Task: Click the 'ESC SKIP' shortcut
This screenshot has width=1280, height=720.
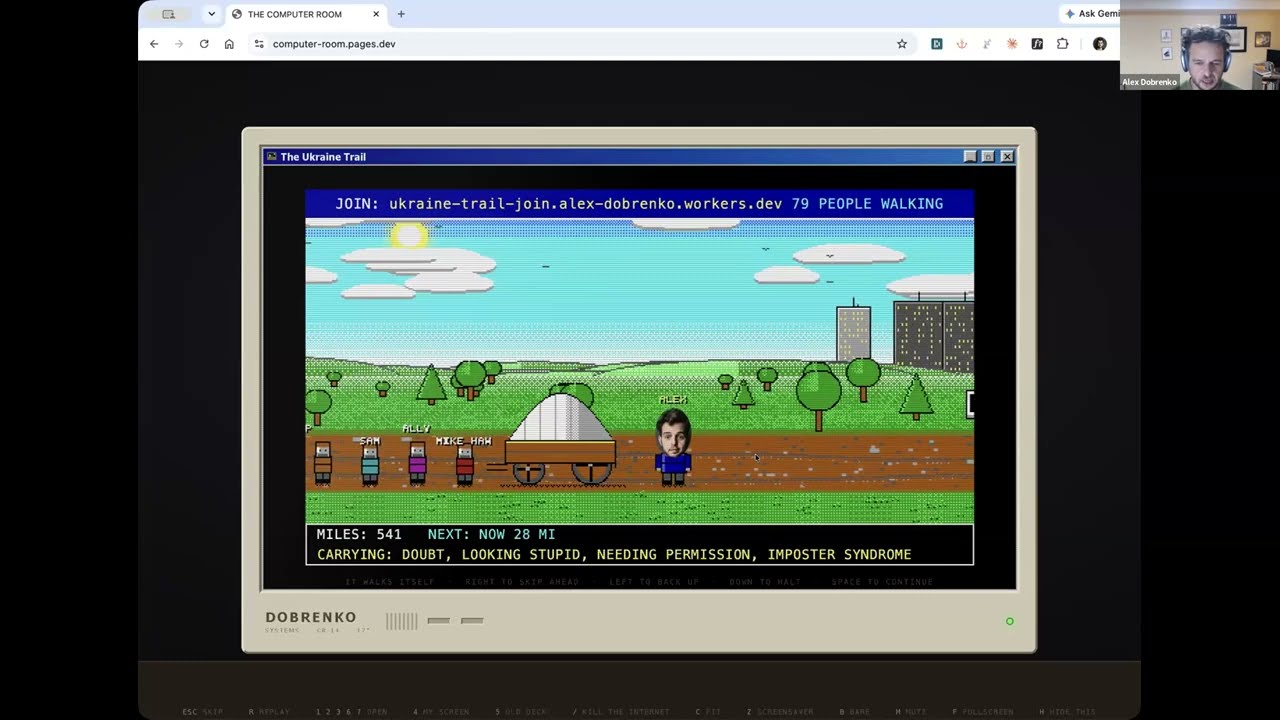Action: coord(203,712)
